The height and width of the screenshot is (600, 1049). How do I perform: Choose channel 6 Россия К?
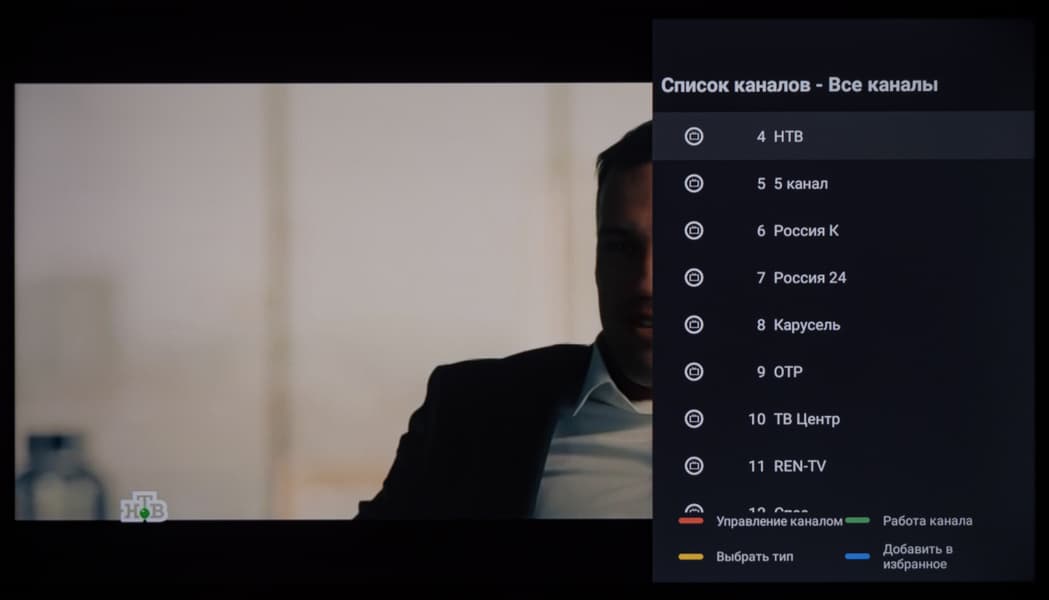[x=843, y=231]
